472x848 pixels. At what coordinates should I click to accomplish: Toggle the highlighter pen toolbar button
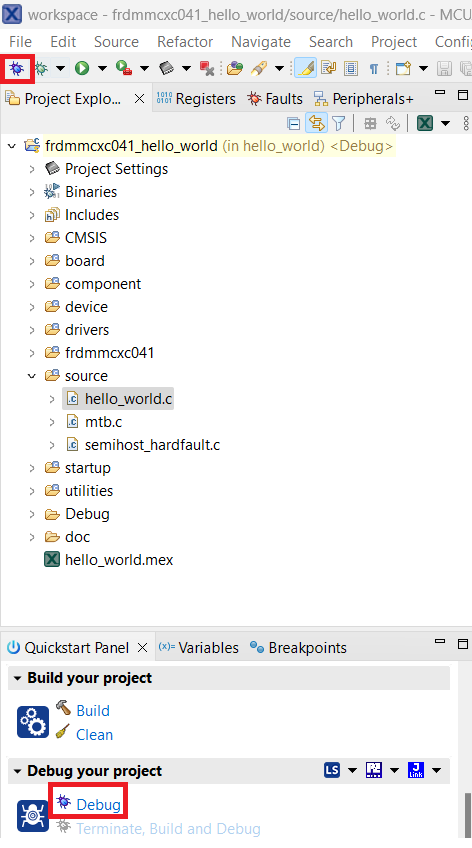305,68
